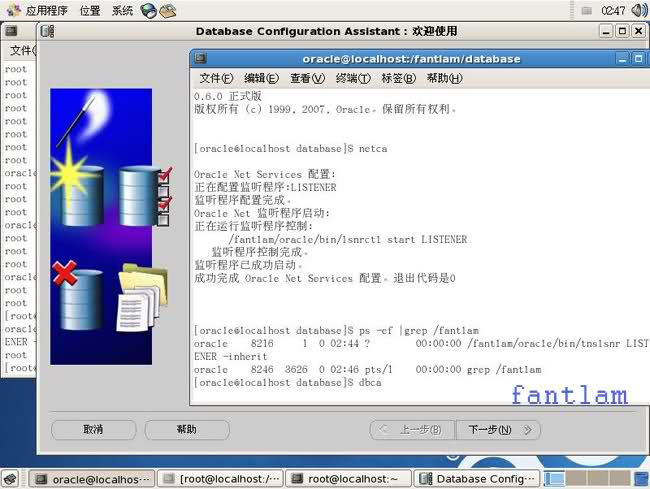Switch to [root@localhost:/ taskbar window
The image size is (650, 489).
(x=221, y=479)
